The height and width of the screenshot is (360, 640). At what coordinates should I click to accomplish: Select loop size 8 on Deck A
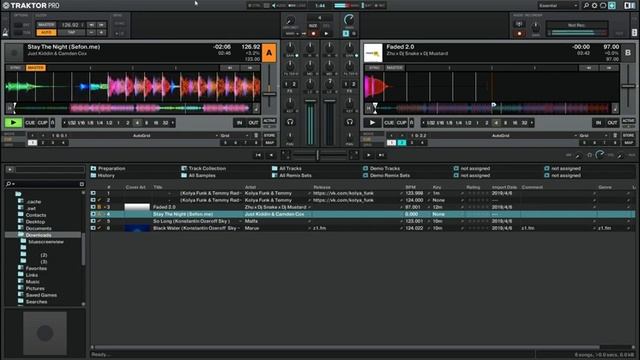coord(147,123)
